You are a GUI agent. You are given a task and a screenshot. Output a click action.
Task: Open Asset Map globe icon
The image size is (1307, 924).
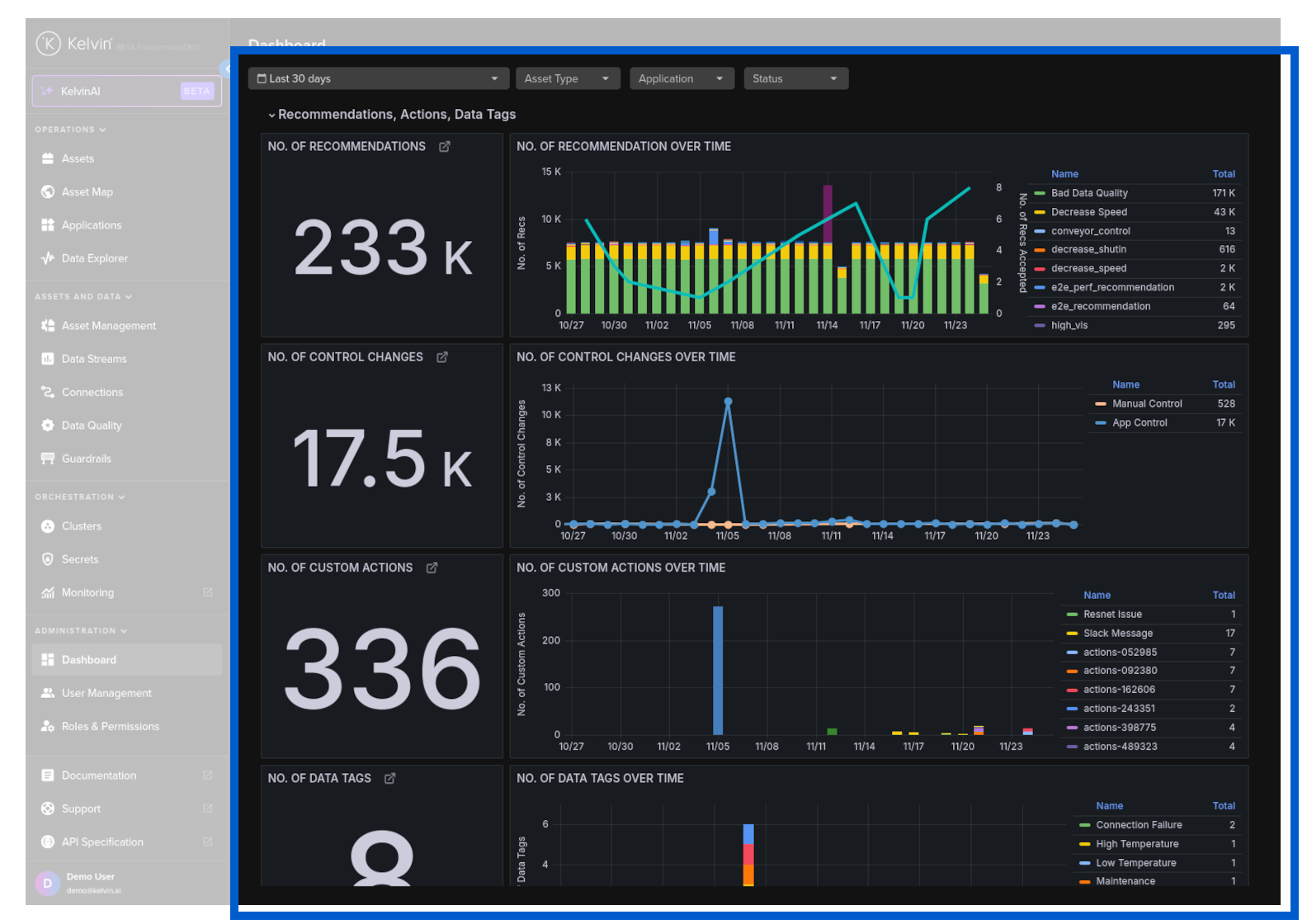click(x=48, y=192)
